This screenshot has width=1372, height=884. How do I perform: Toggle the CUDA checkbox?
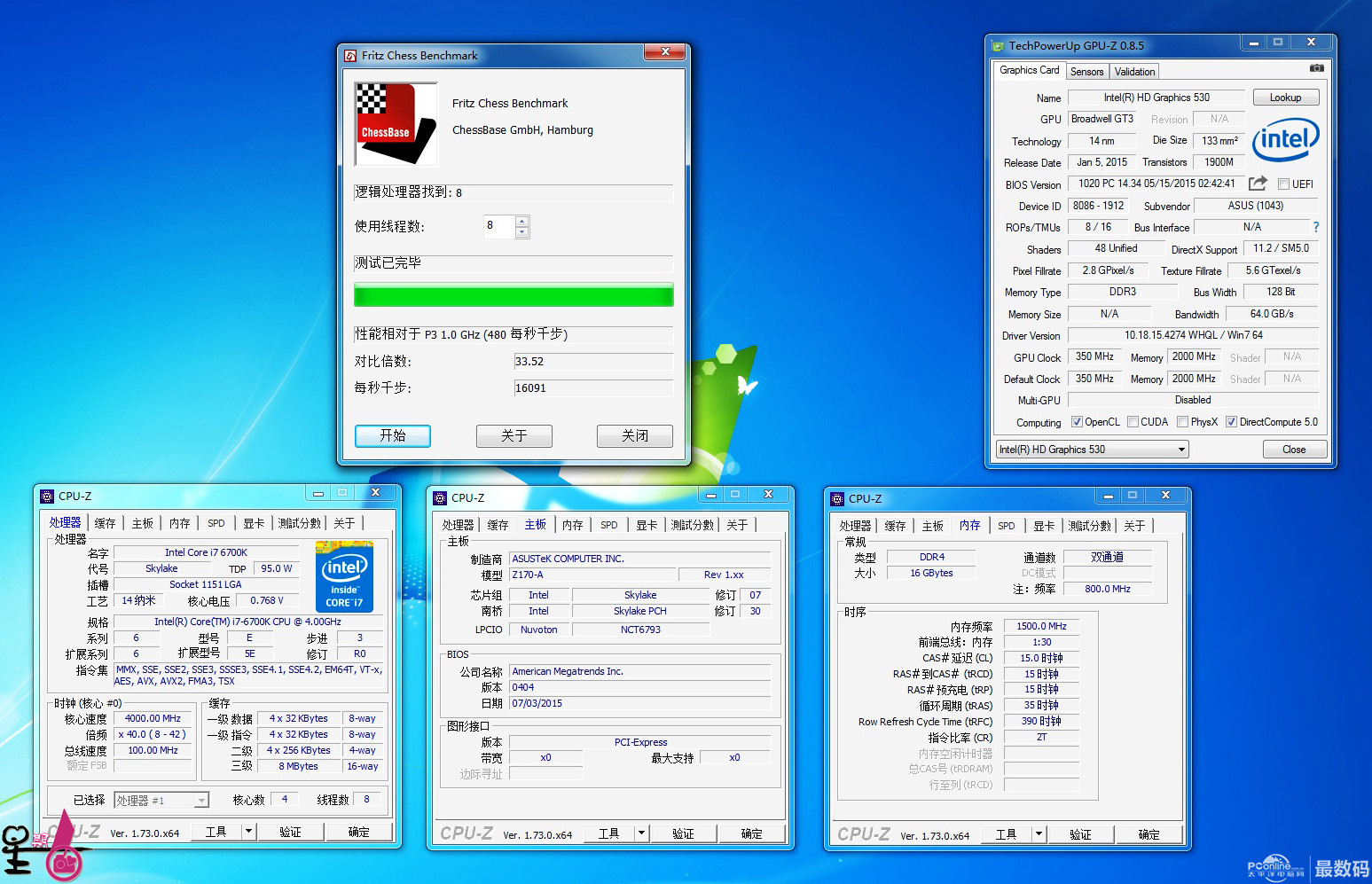click(1133, 422)
